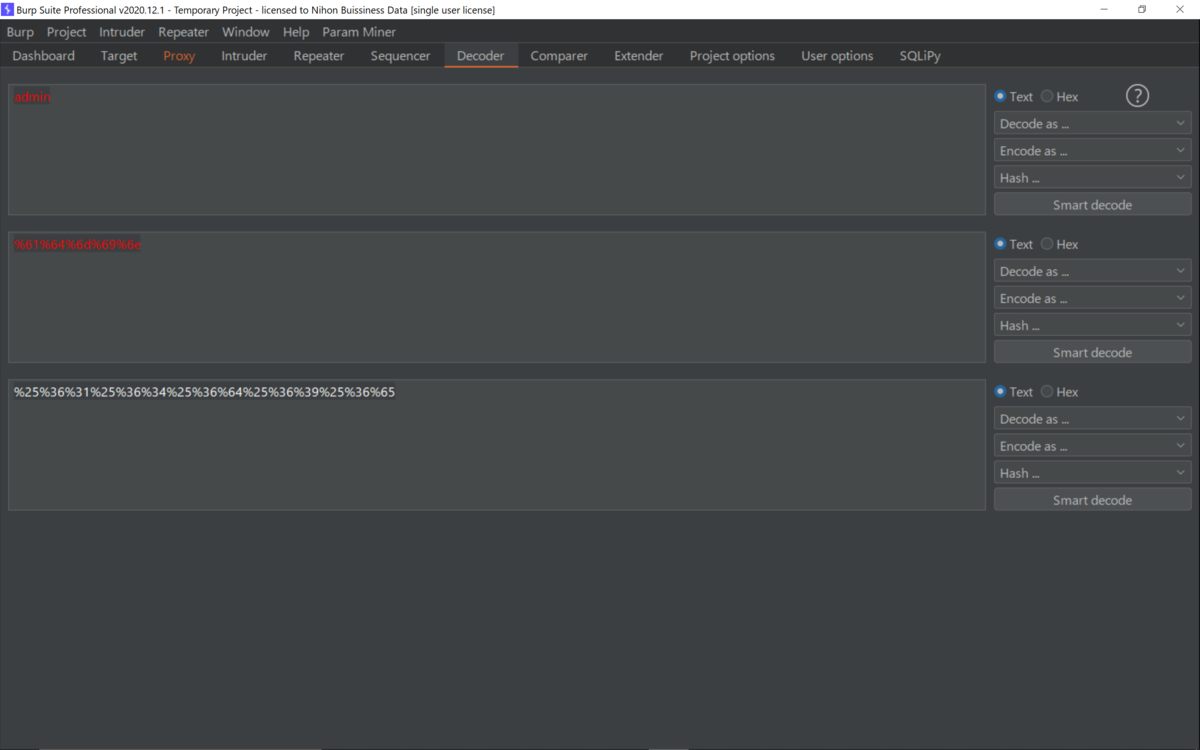Switch to the Project options tab
This screenshot has height=750, width=1200.
coord(732,56)
